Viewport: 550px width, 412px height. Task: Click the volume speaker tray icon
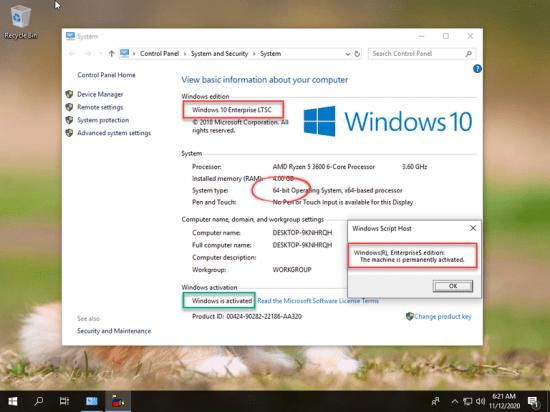[x=481, y=401]
